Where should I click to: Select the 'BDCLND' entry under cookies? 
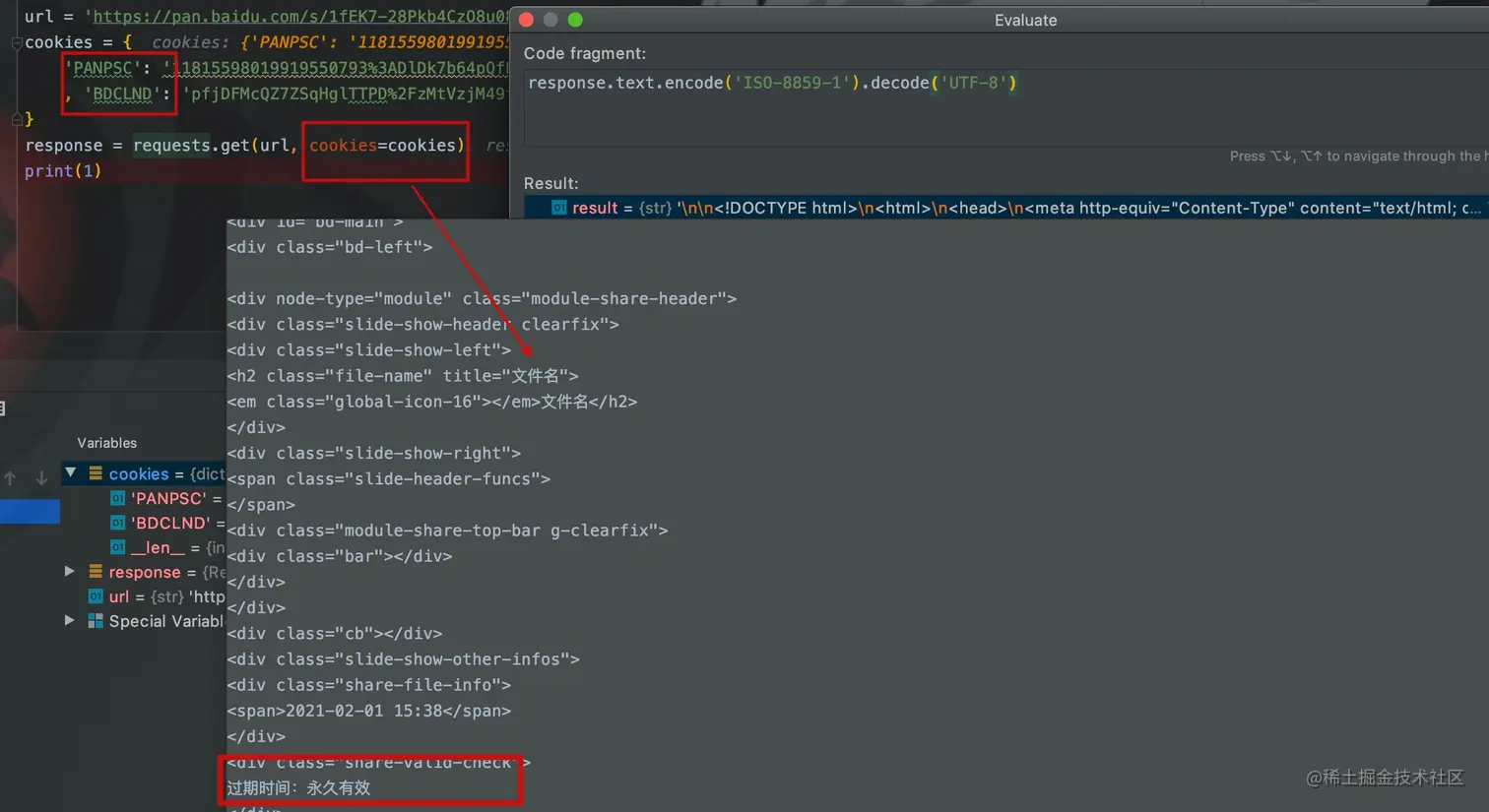point(167,523)
